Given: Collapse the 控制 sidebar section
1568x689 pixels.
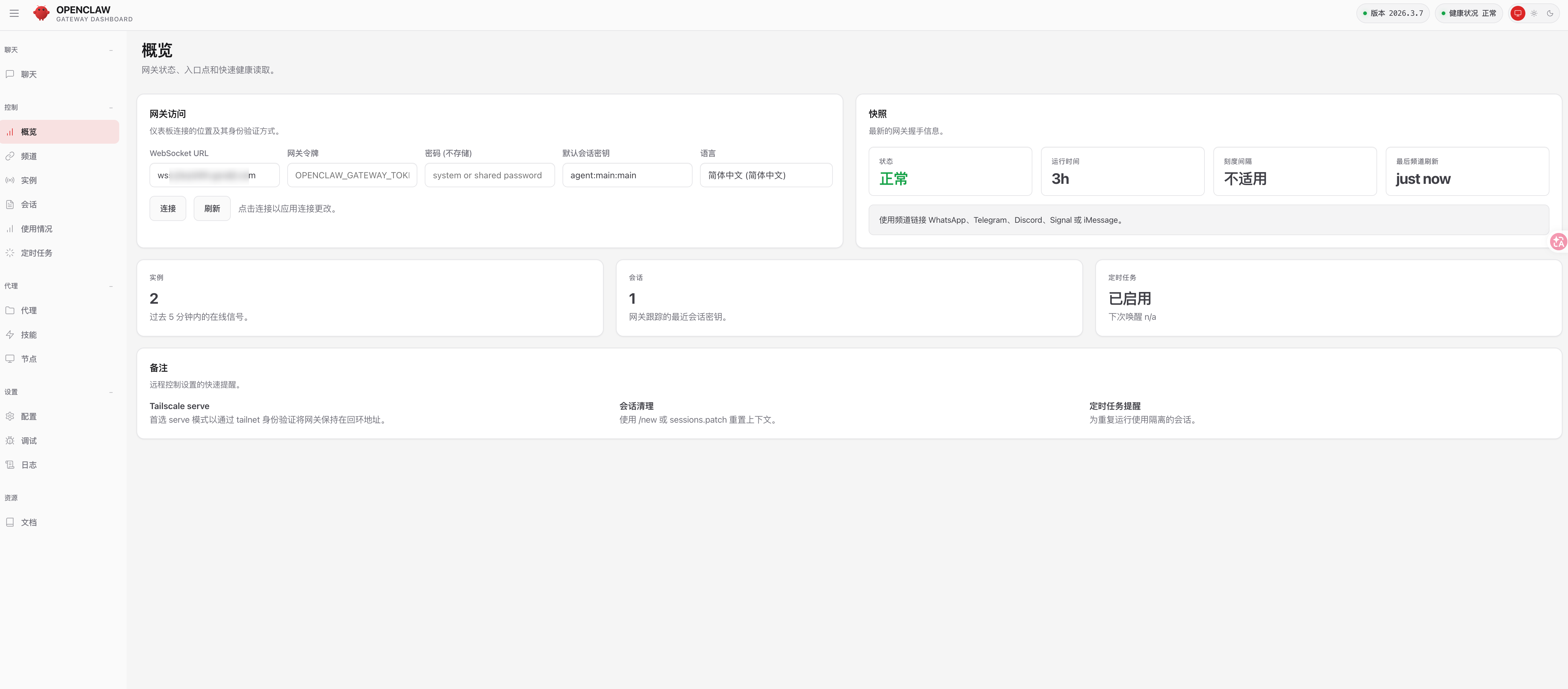Looking at the screenshot, I should pyautogui.click(x=111, y=108).
